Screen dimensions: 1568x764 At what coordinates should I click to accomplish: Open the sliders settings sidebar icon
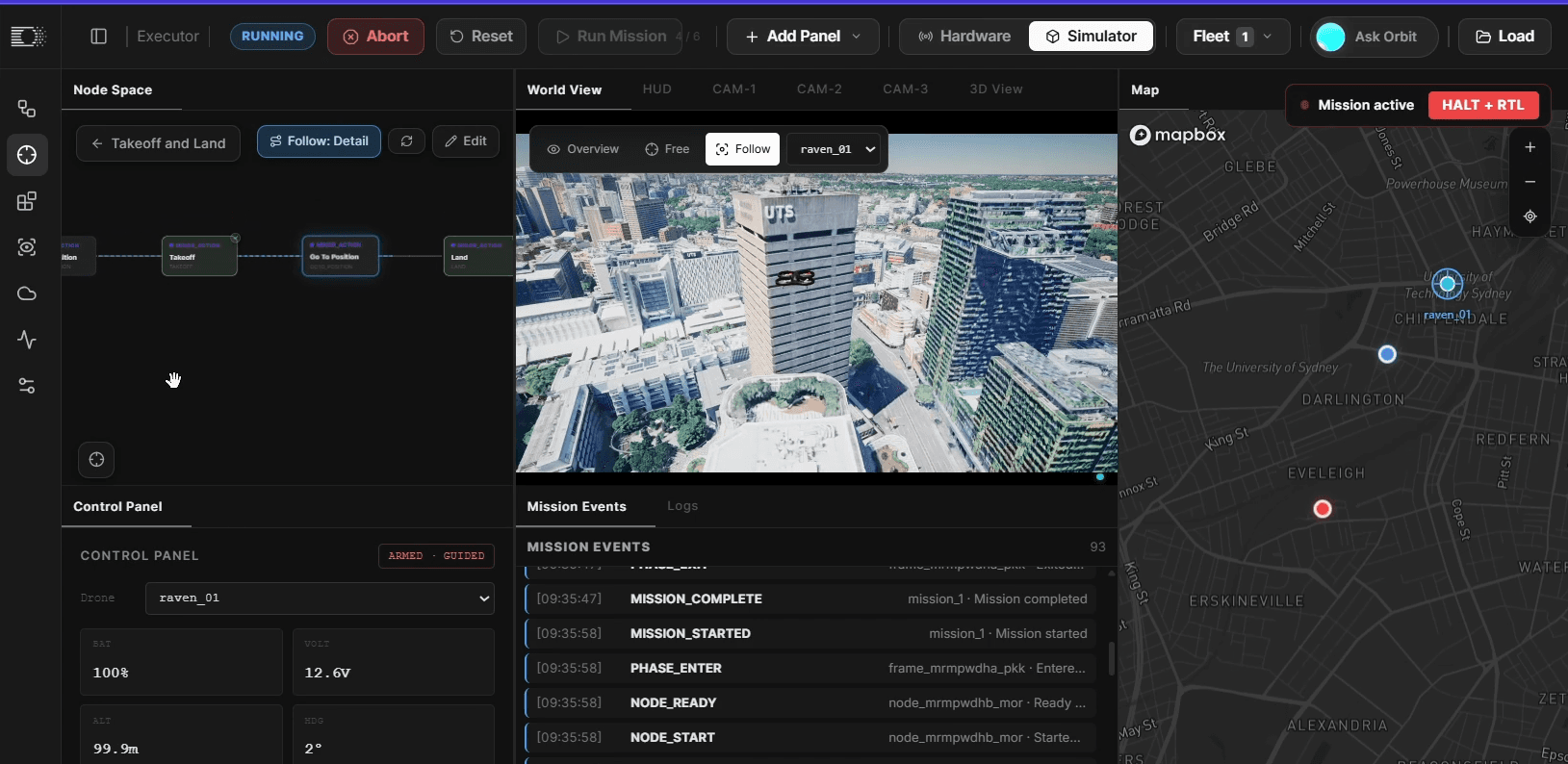(x=27, y=386)
